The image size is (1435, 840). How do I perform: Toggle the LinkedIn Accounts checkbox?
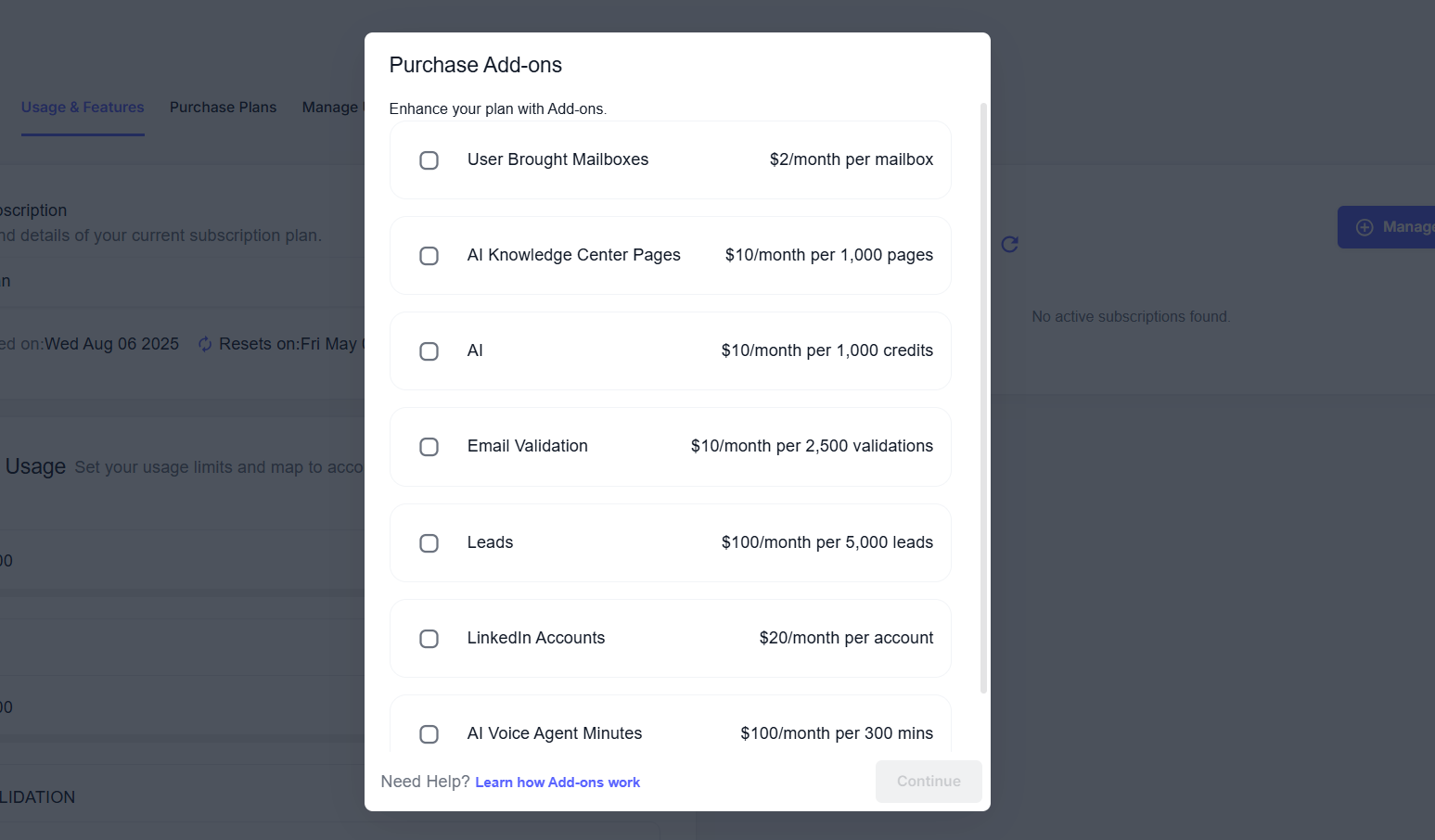pos(429,639)
